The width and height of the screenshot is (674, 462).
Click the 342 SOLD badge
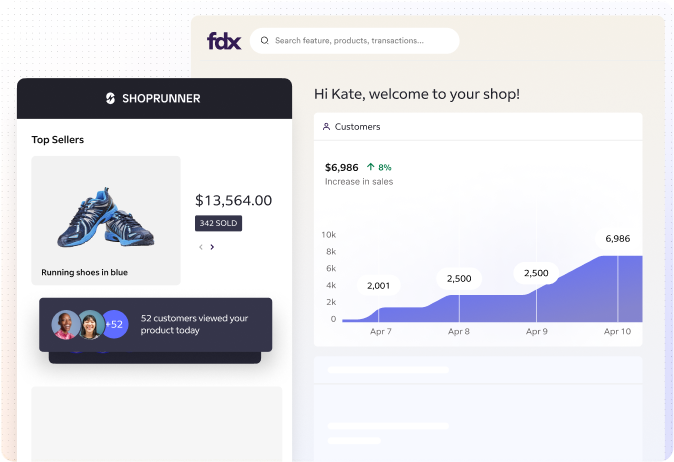pos(218,223)
